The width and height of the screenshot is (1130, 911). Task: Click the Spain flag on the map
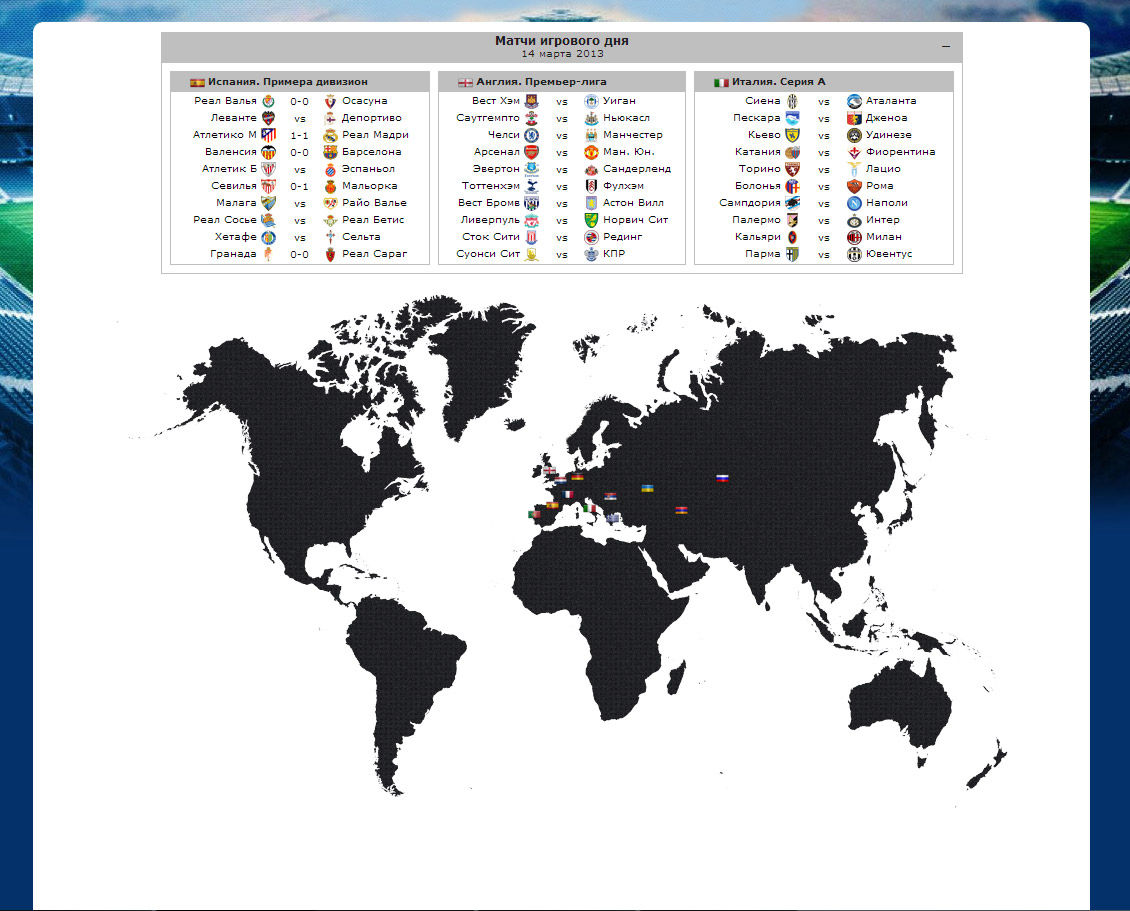tap(553, 505)
